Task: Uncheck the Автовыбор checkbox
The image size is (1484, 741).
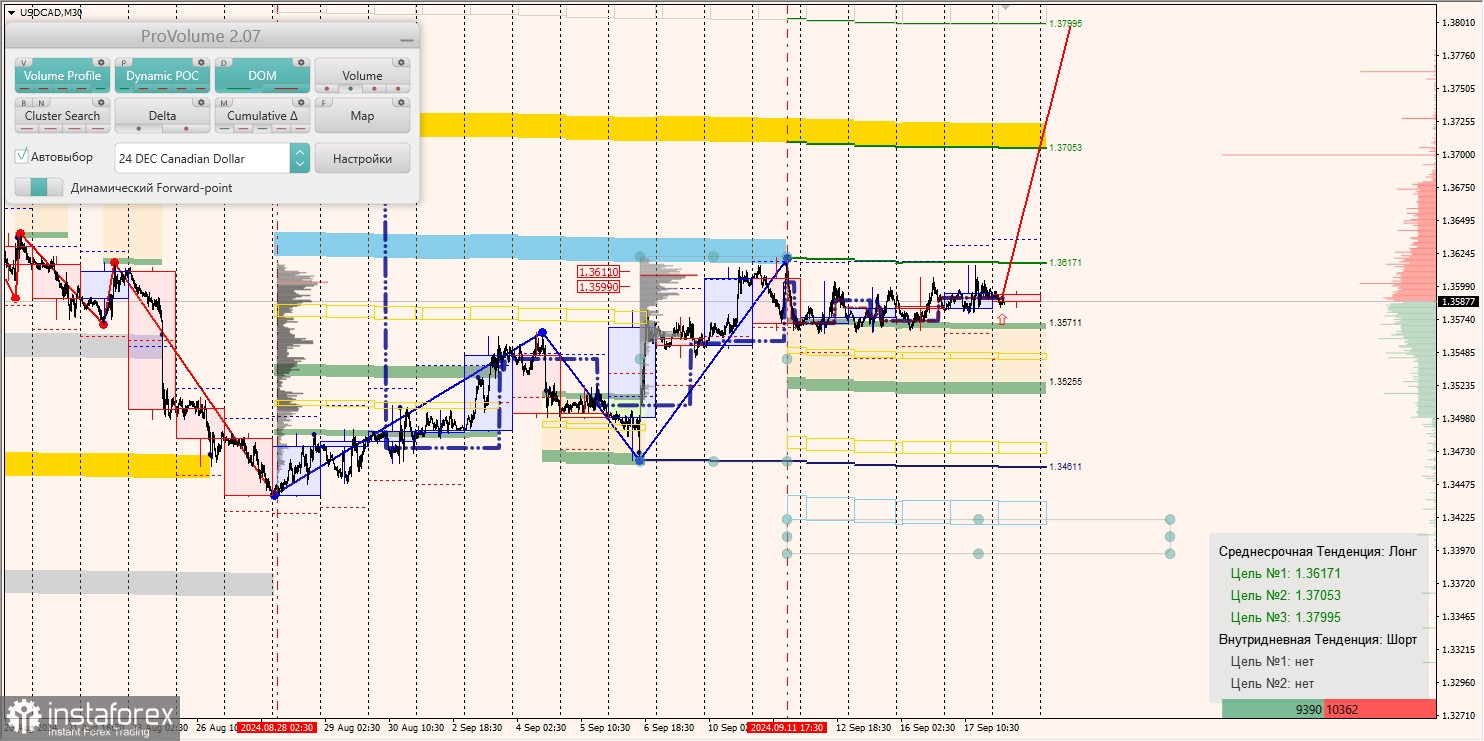Action: [x=22, y=156]
